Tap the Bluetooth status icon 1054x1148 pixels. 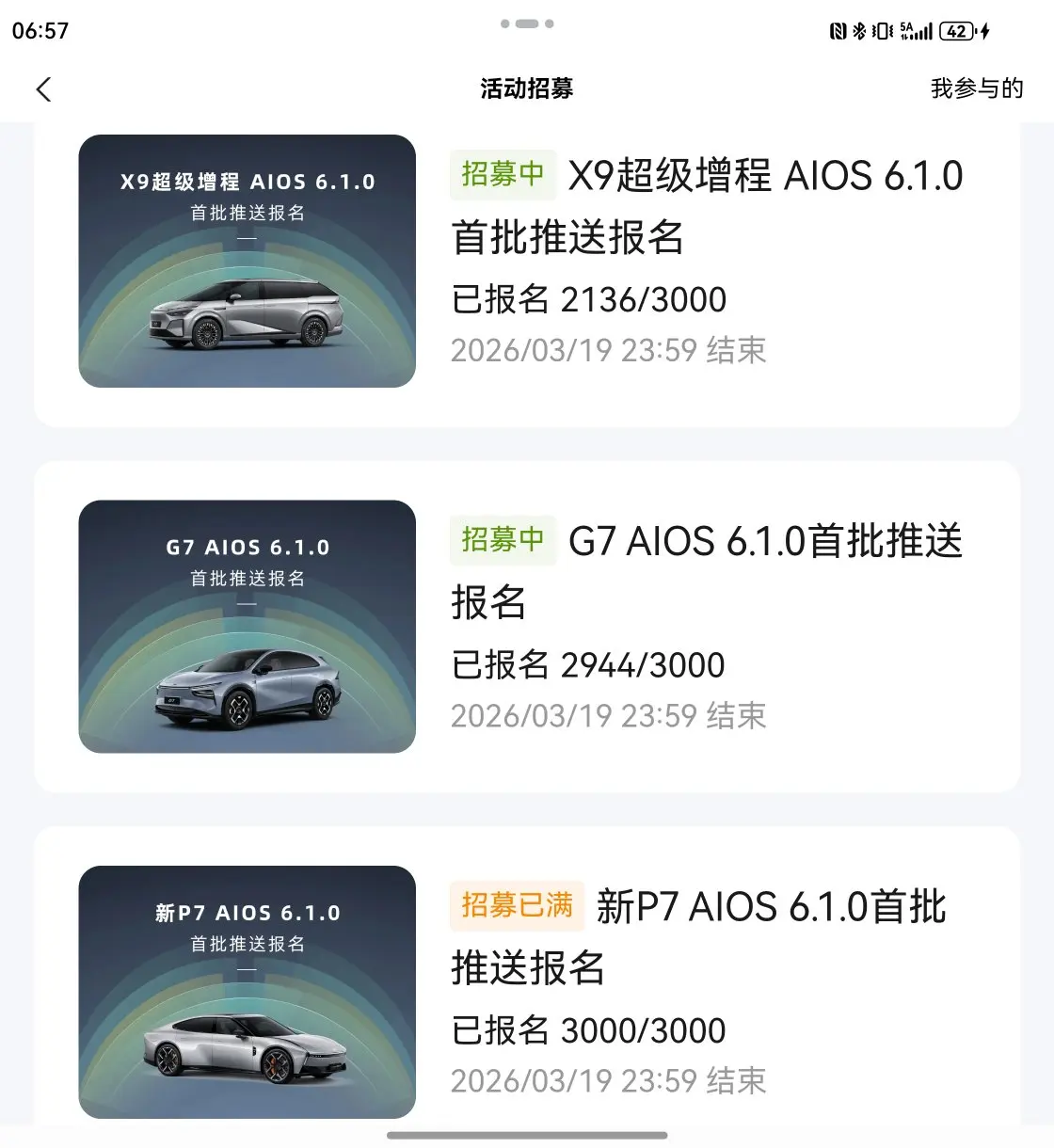859,31
